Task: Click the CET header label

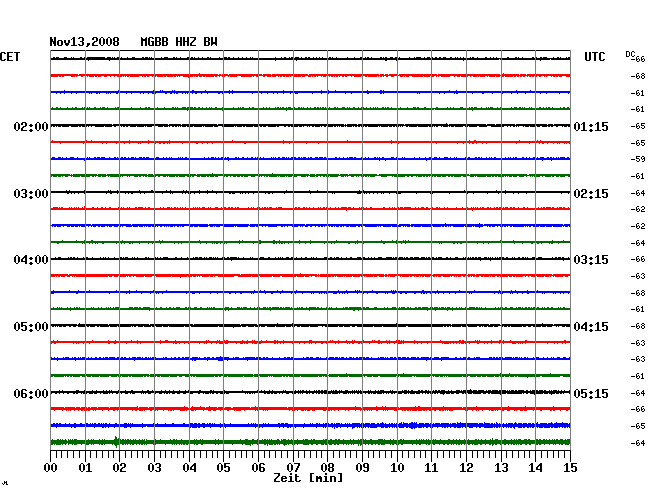Action: coord(10,57)
